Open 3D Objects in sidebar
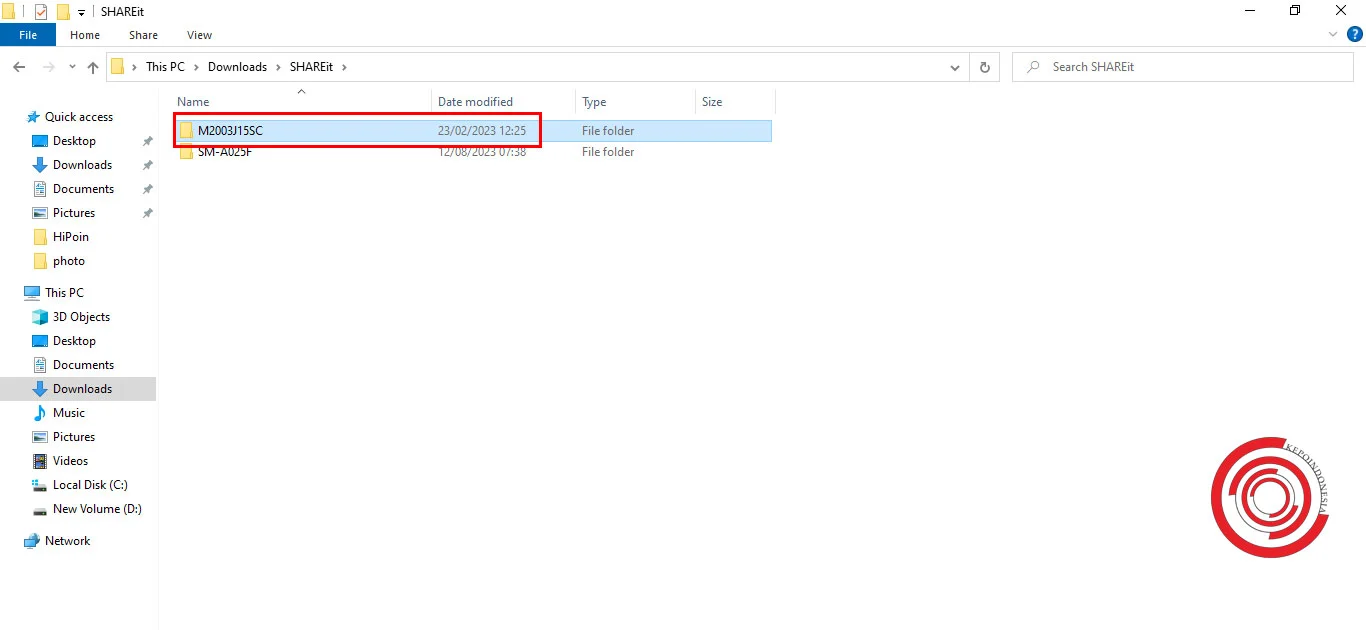 [81, 317]
